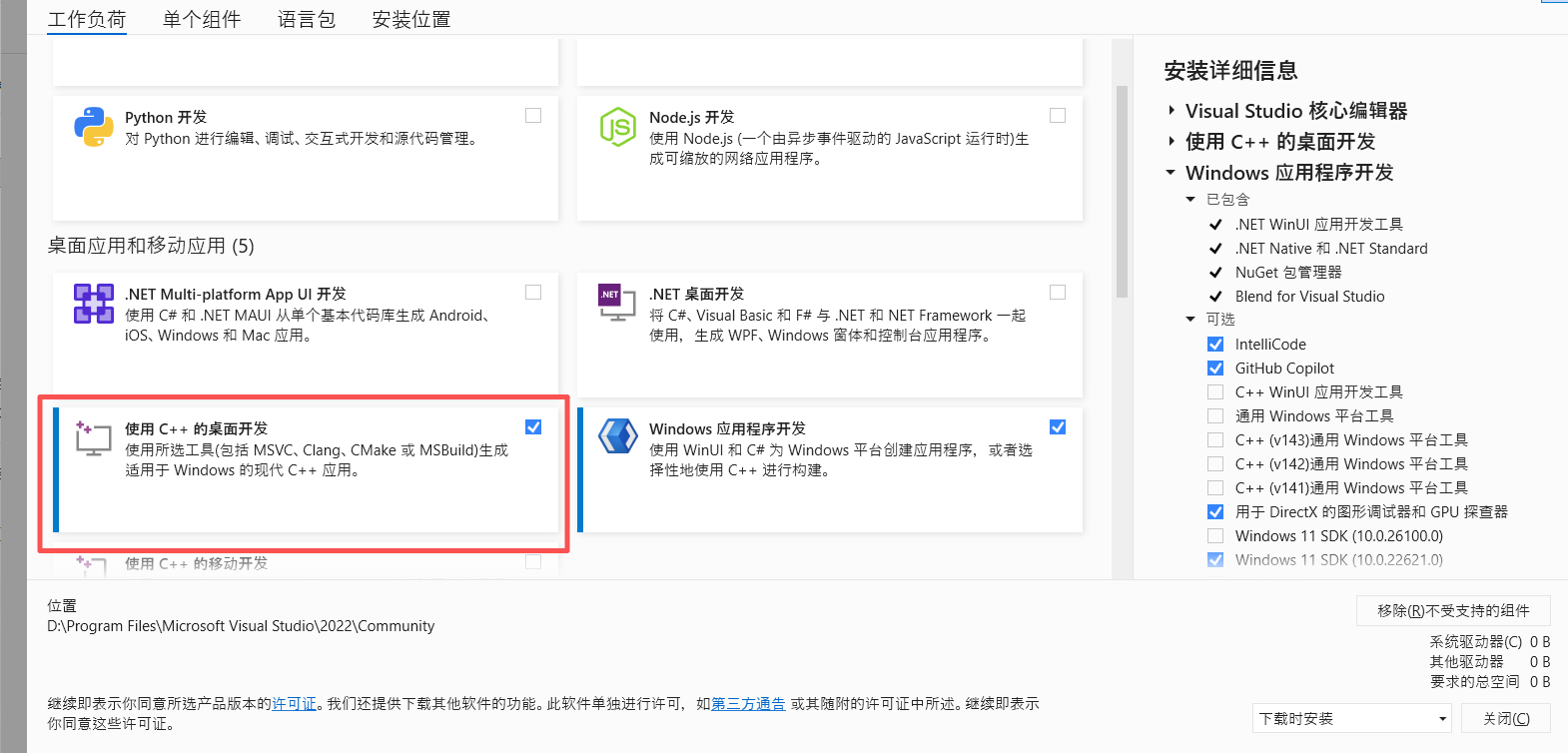Click the 关闭(C) button
Image resolution: width=1568 pixels, height=753 pixels.
1506,719
